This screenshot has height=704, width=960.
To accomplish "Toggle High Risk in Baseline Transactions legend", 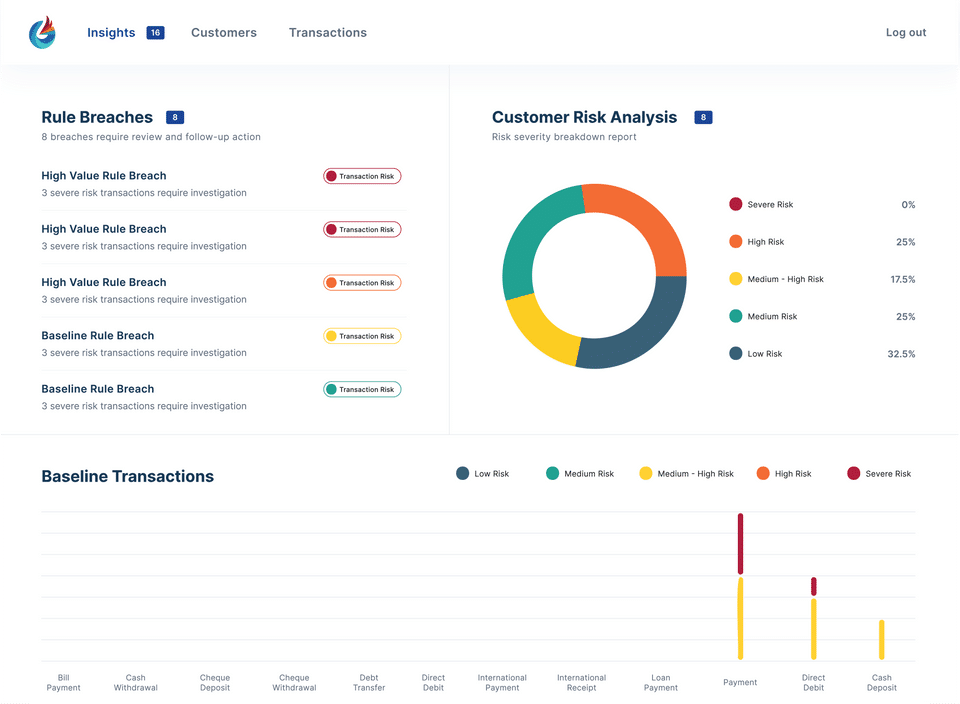I will pyautogui.click(x=784, y=474).
